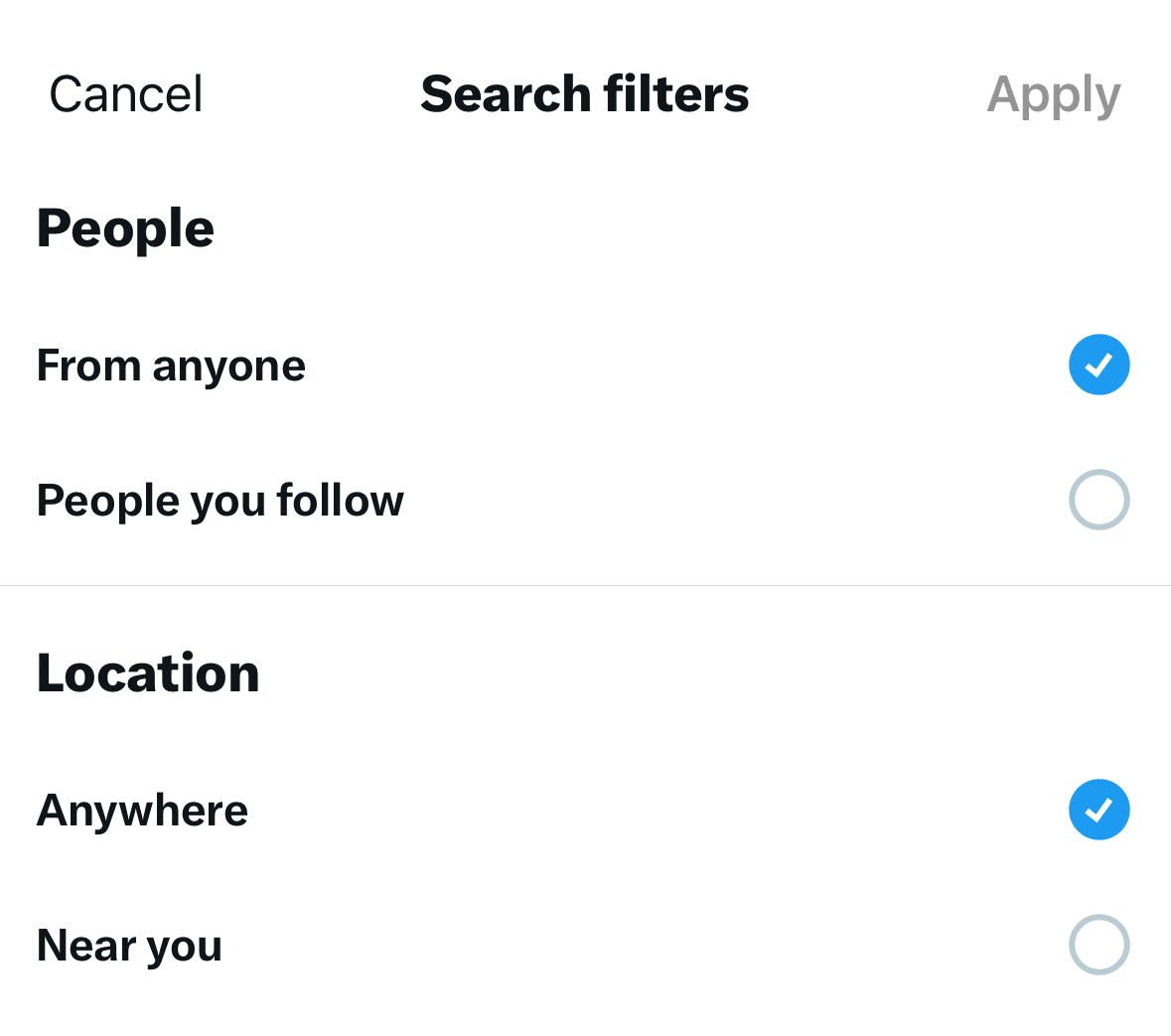Tap the checked radio indicator in People section
1171x1036 pixels.
(x=1099, y=365)
